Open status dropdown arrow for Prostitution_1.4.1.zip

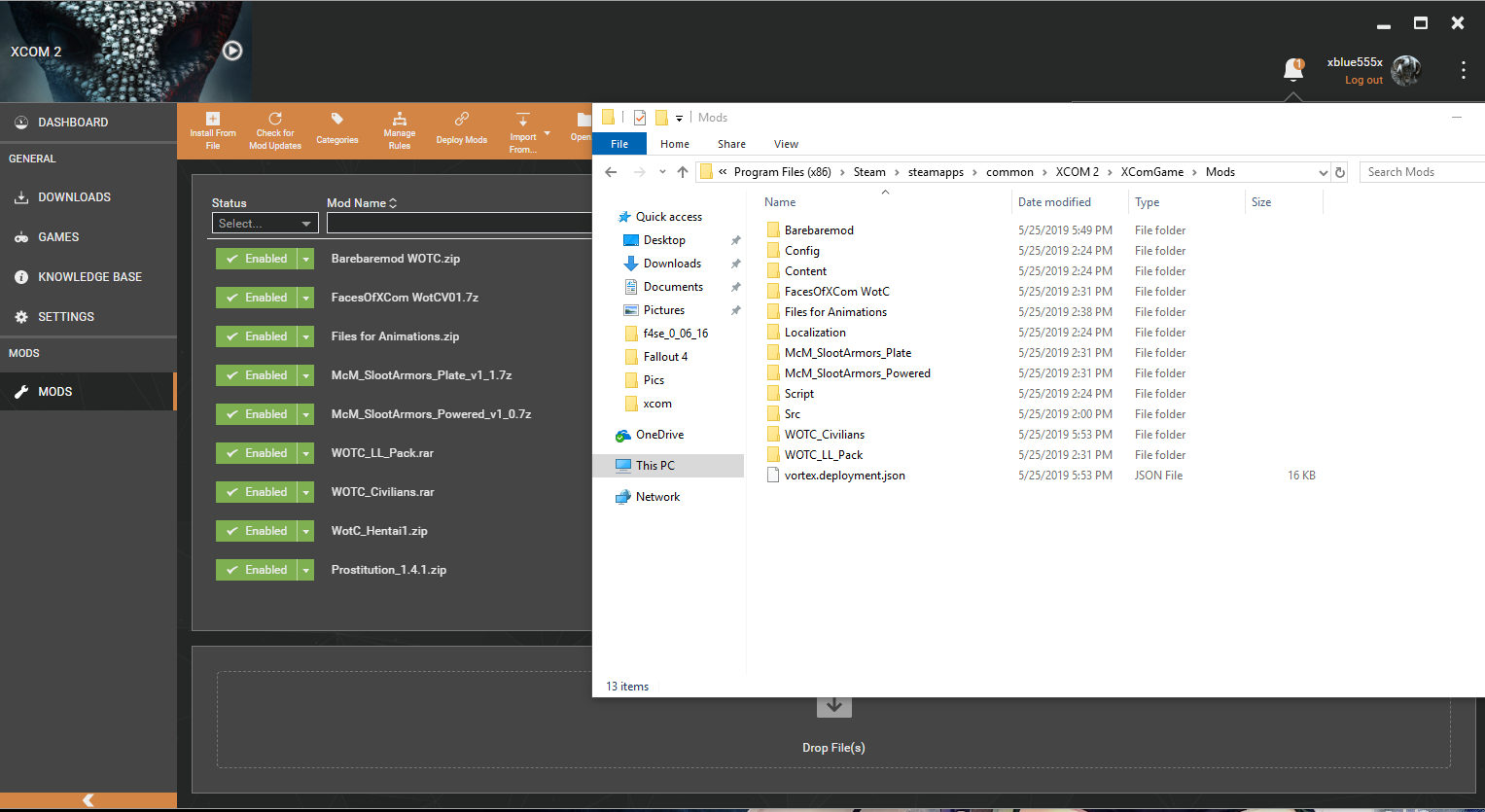[306, 570]
